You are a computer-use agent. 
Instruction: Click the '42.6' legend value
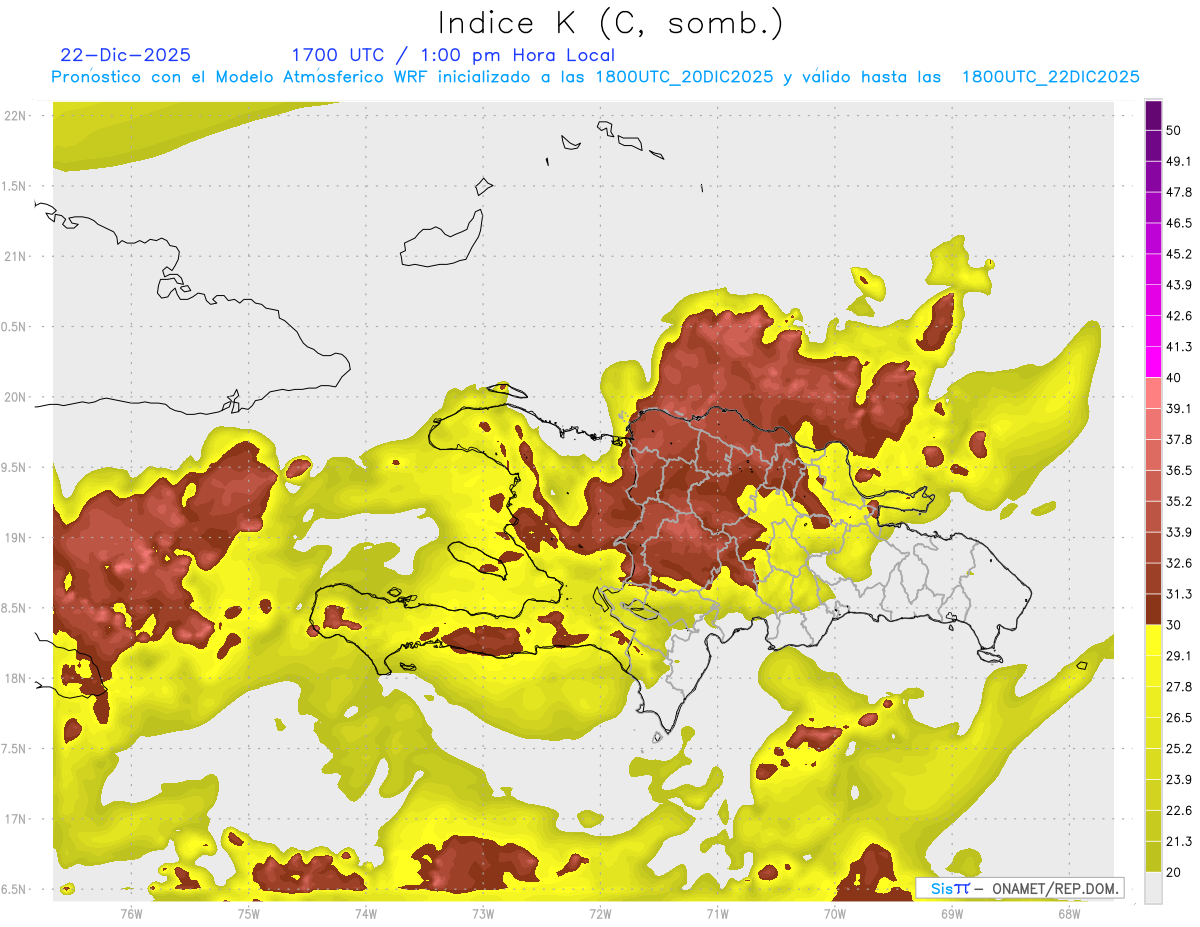[1179, 316]
